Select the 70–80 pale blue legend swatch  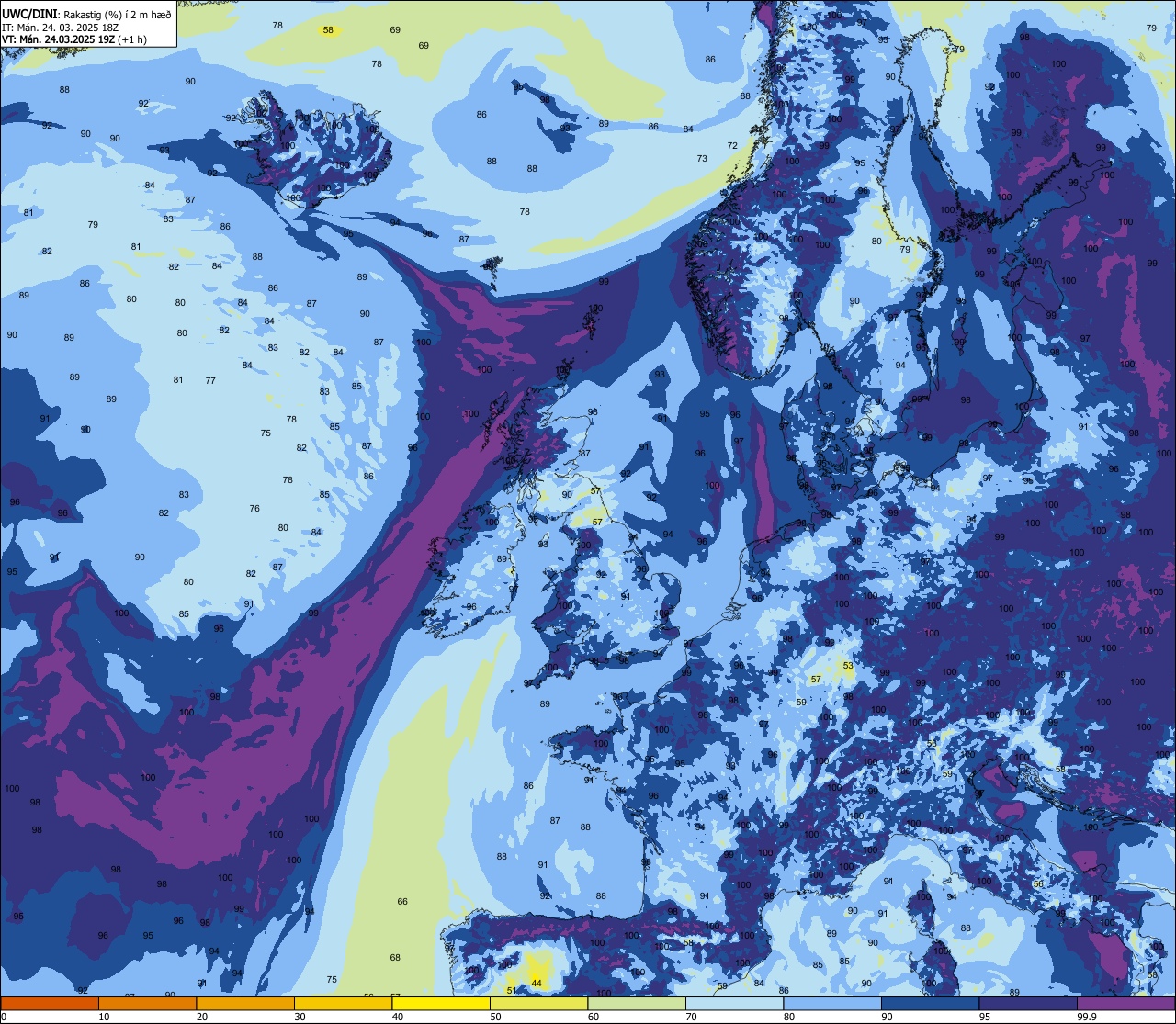click(x=734, y=1003)
